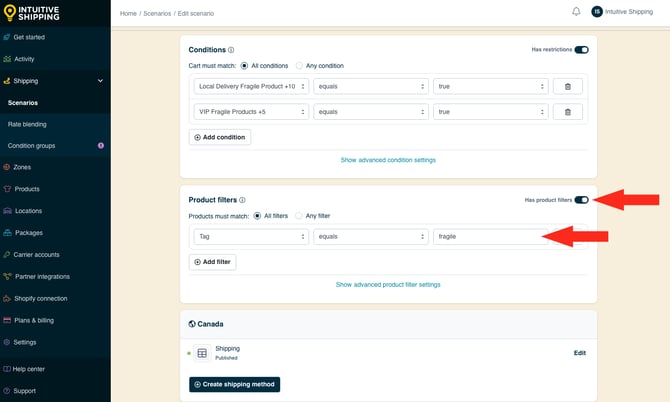Toggle the Has restrictions switch

pyautogui.click(x=581, y=50)
